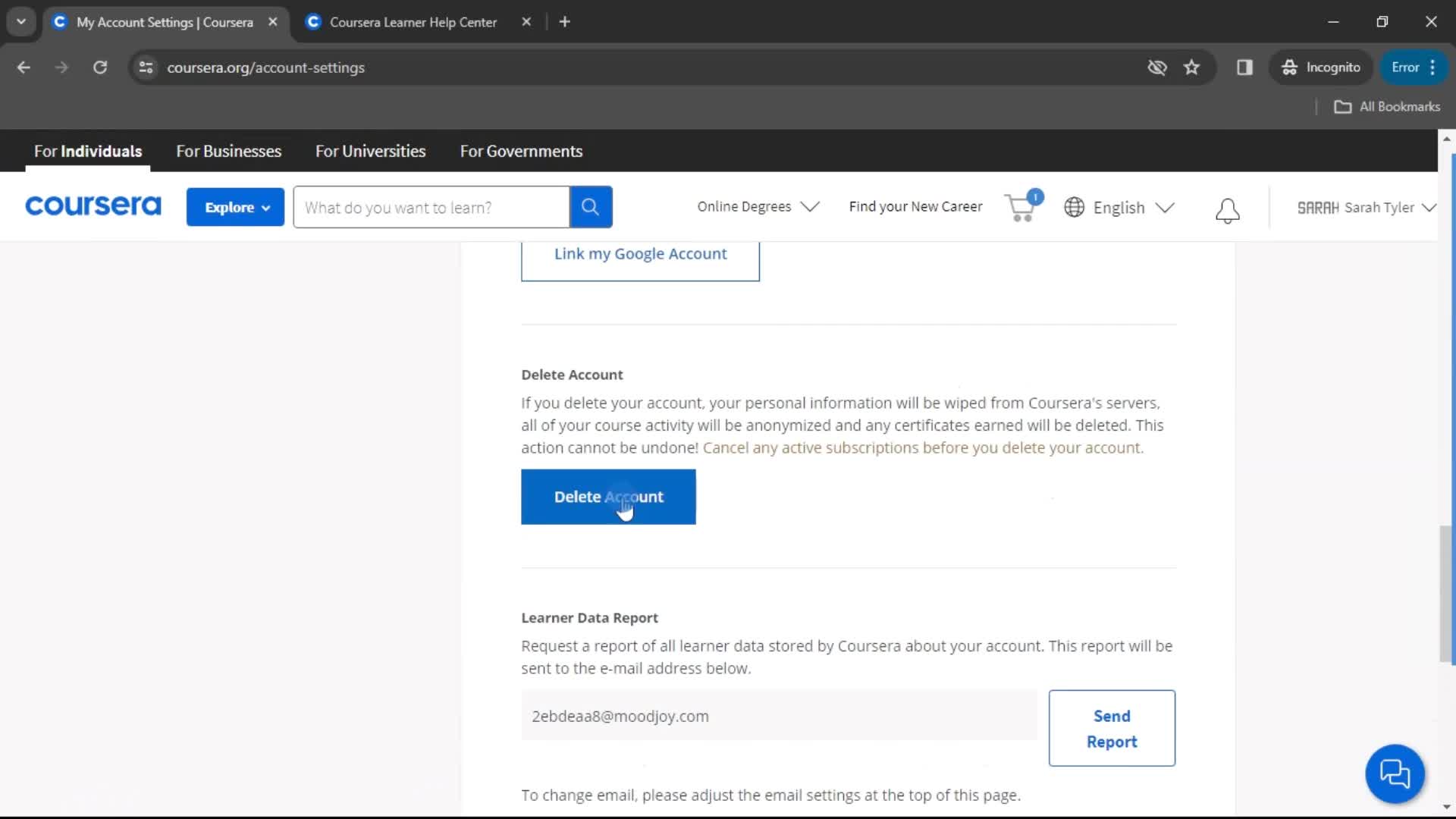Click Cancel any active subscriptions link
The width and height of the screenshot is (1456, 819).
click(923, 447)
